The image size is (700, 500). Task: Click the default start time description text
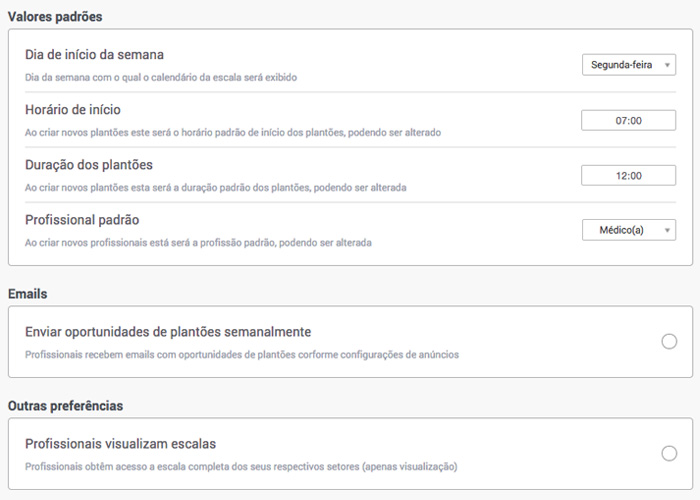(233, 132)
